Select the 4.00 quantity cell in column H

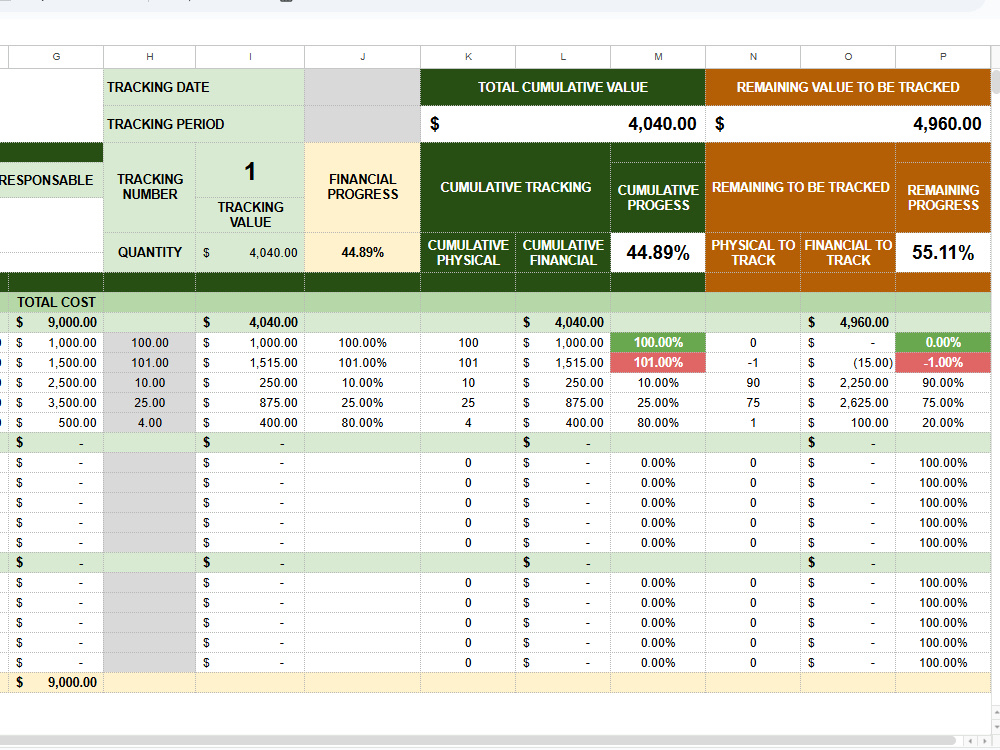click(150, 423)
